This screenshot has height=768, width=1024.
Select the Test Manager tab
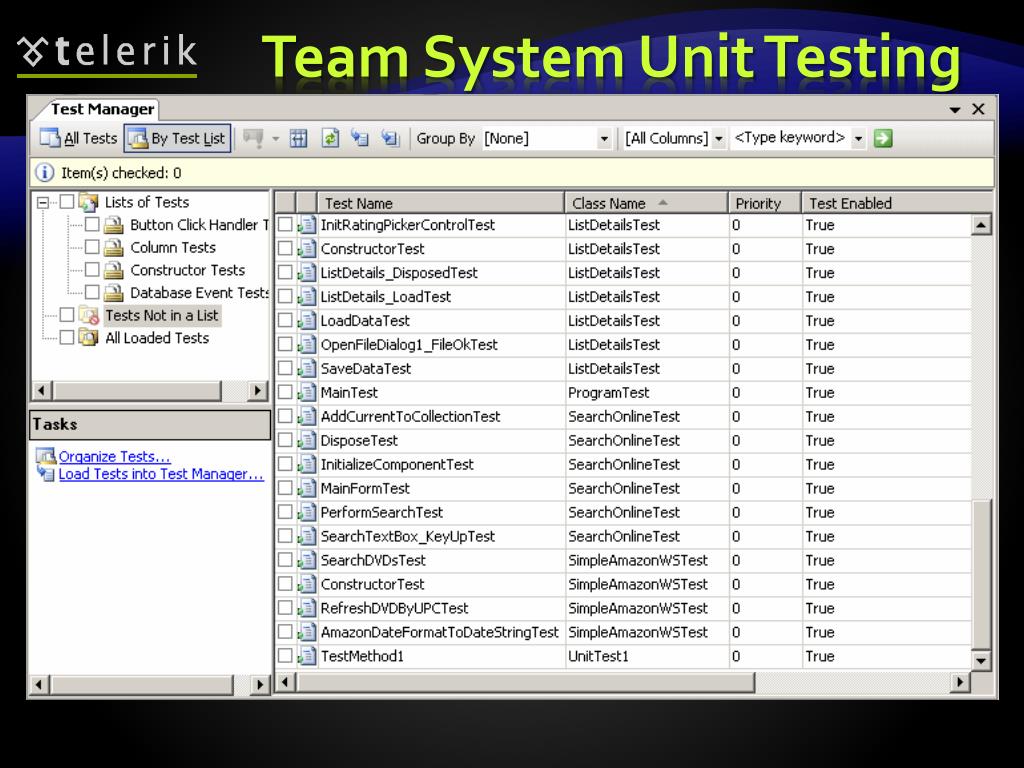point(103,109)
